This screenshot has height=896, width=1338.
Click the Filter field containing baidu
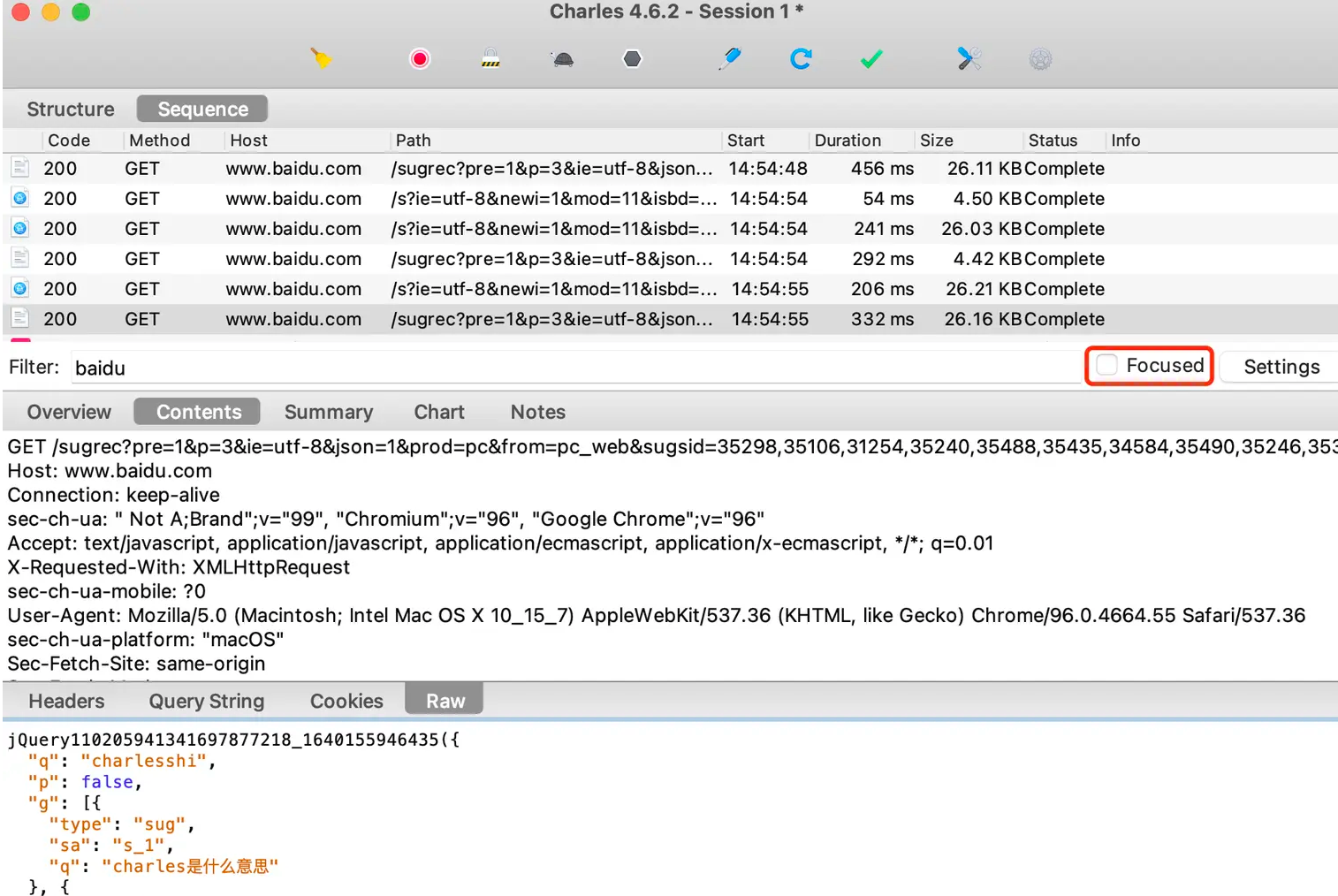[576, 368]
